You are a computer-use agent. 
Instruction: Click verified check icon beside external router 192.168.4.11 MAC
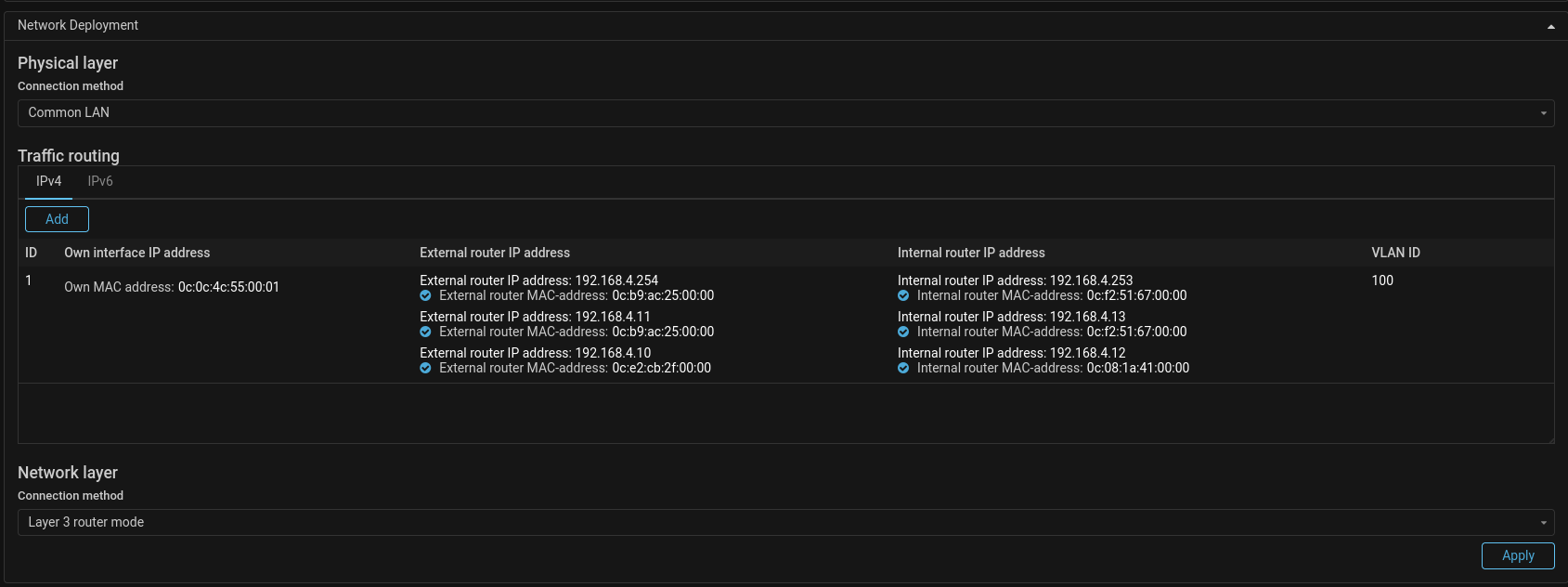pos(425,333)
